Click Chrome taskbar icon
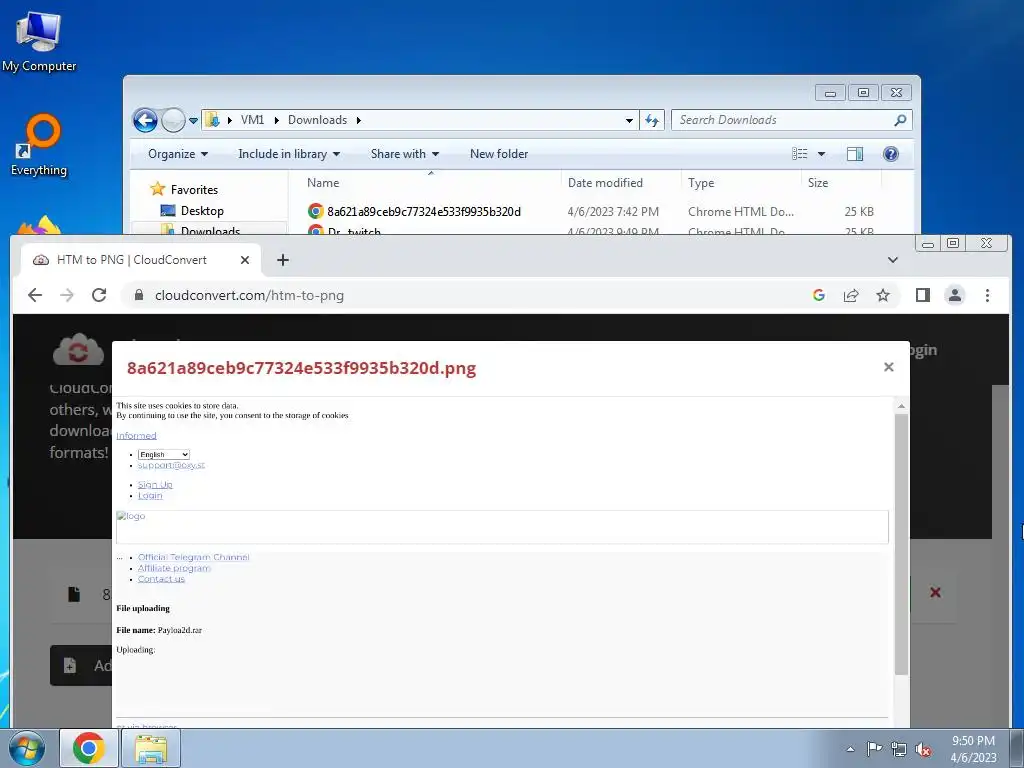 [x=89, y=748]
